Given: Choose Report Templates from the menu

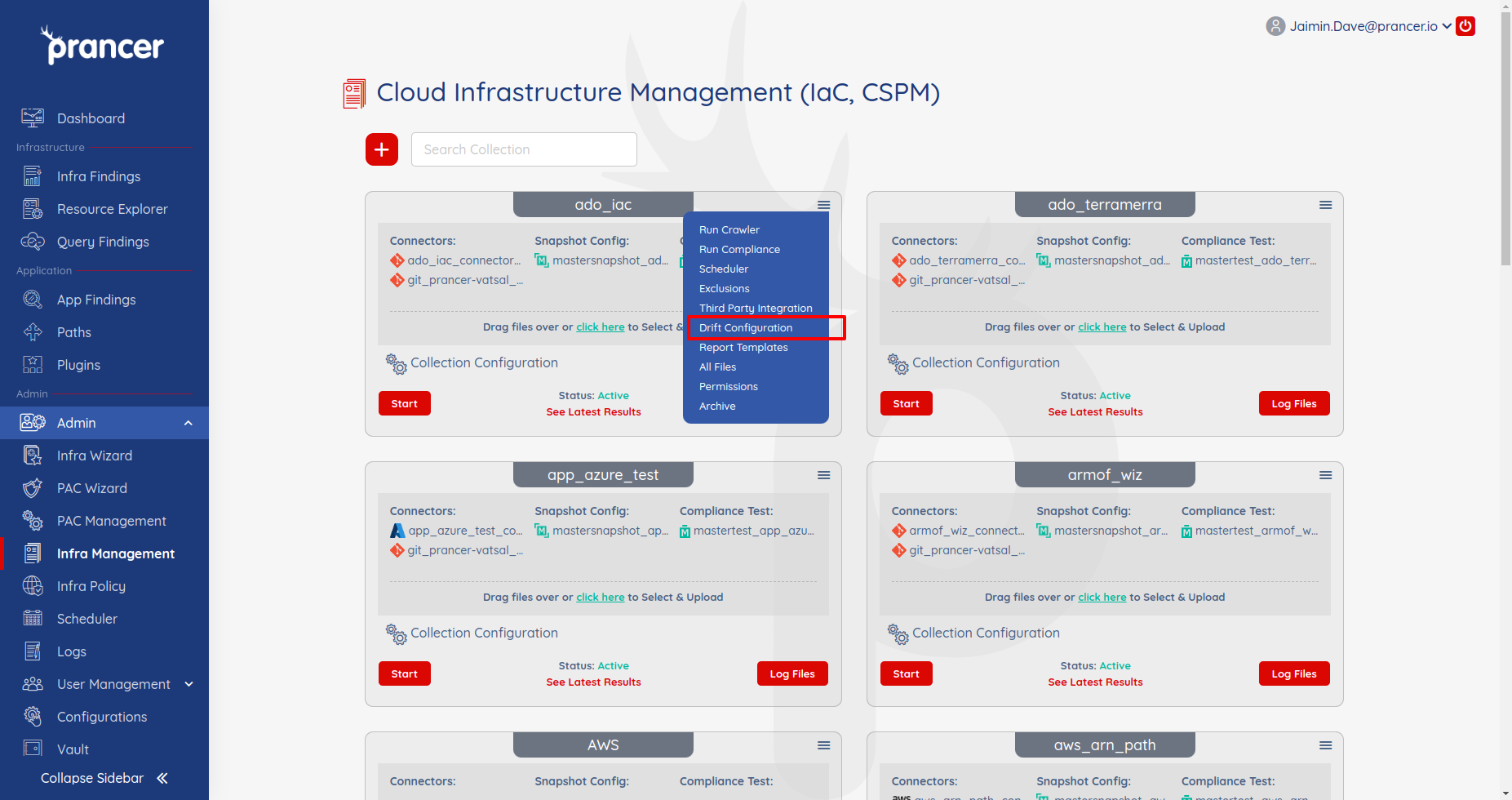Looking at the screenshot, I should pyautogui.click(x=743, y=348).
